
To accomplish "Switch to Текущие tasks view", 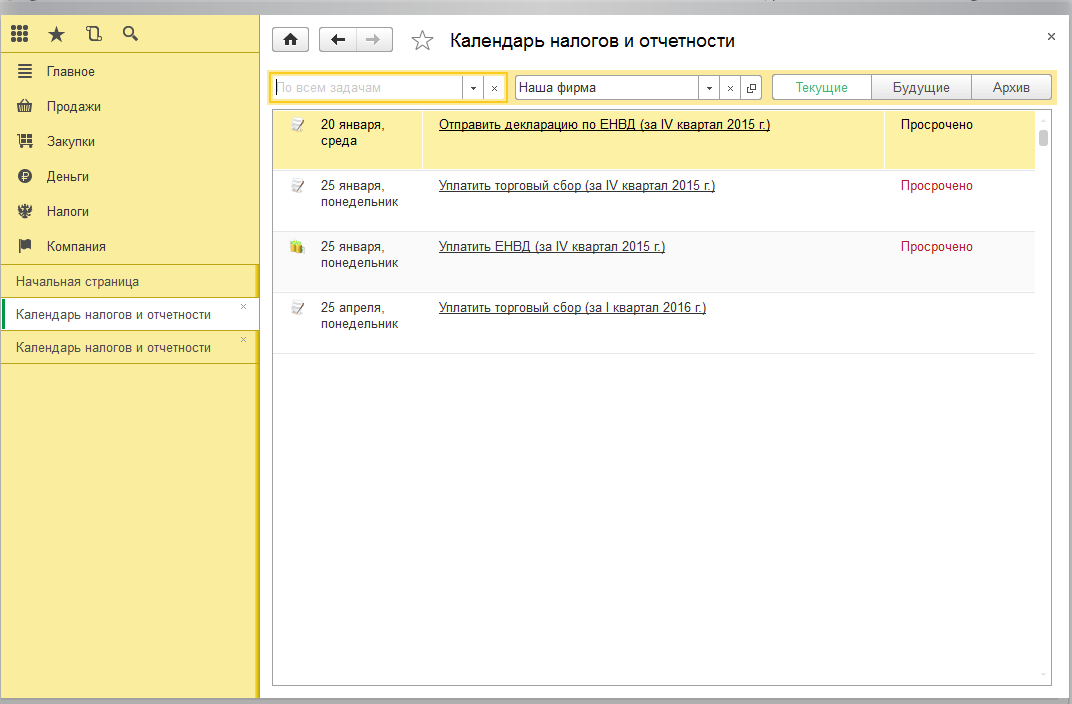I will [x=821, y=88].
